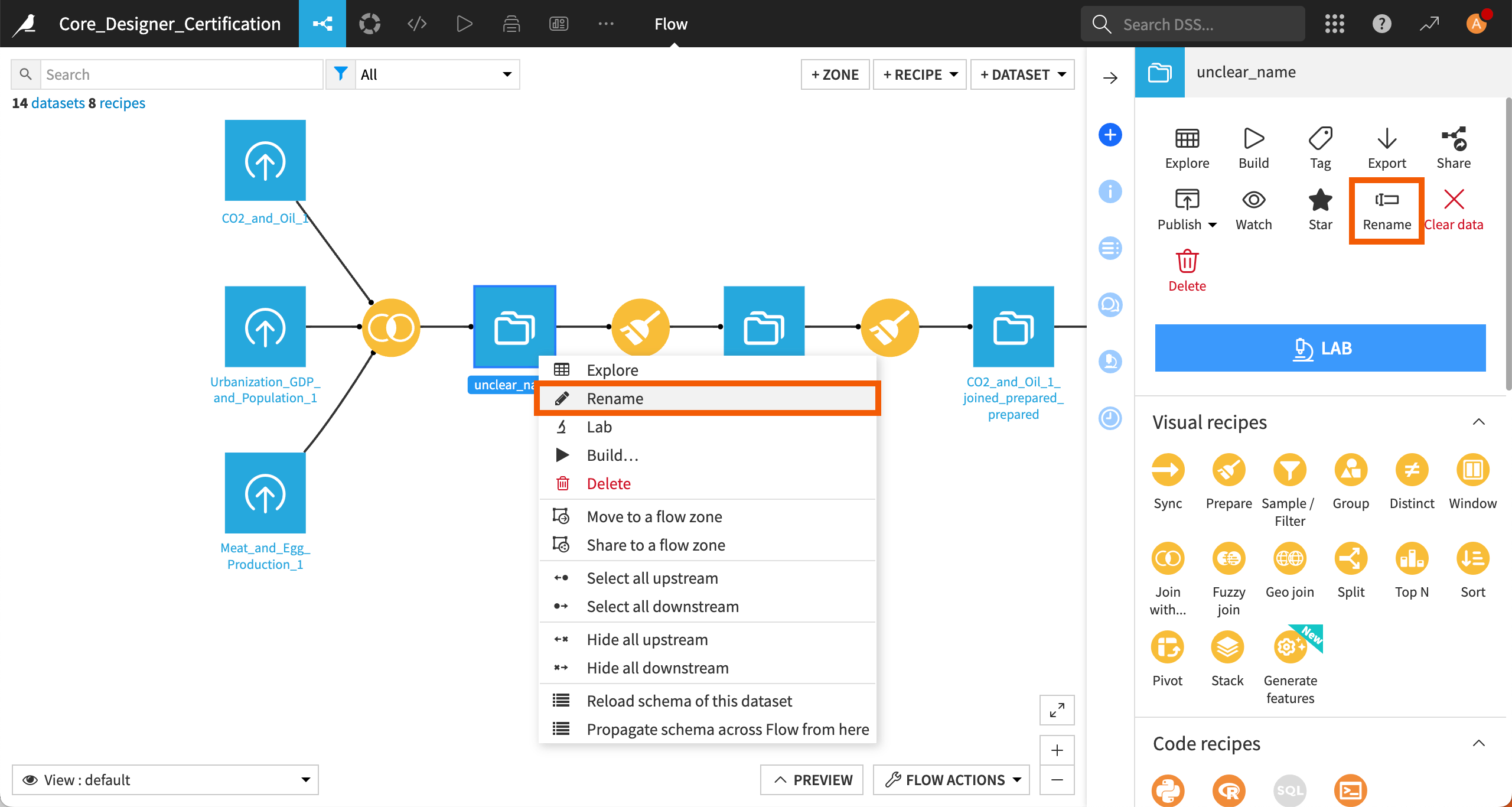Screen dimensions: 1512x807
Task: Select the Pivot visual recipe
Action: (1167, 648)
